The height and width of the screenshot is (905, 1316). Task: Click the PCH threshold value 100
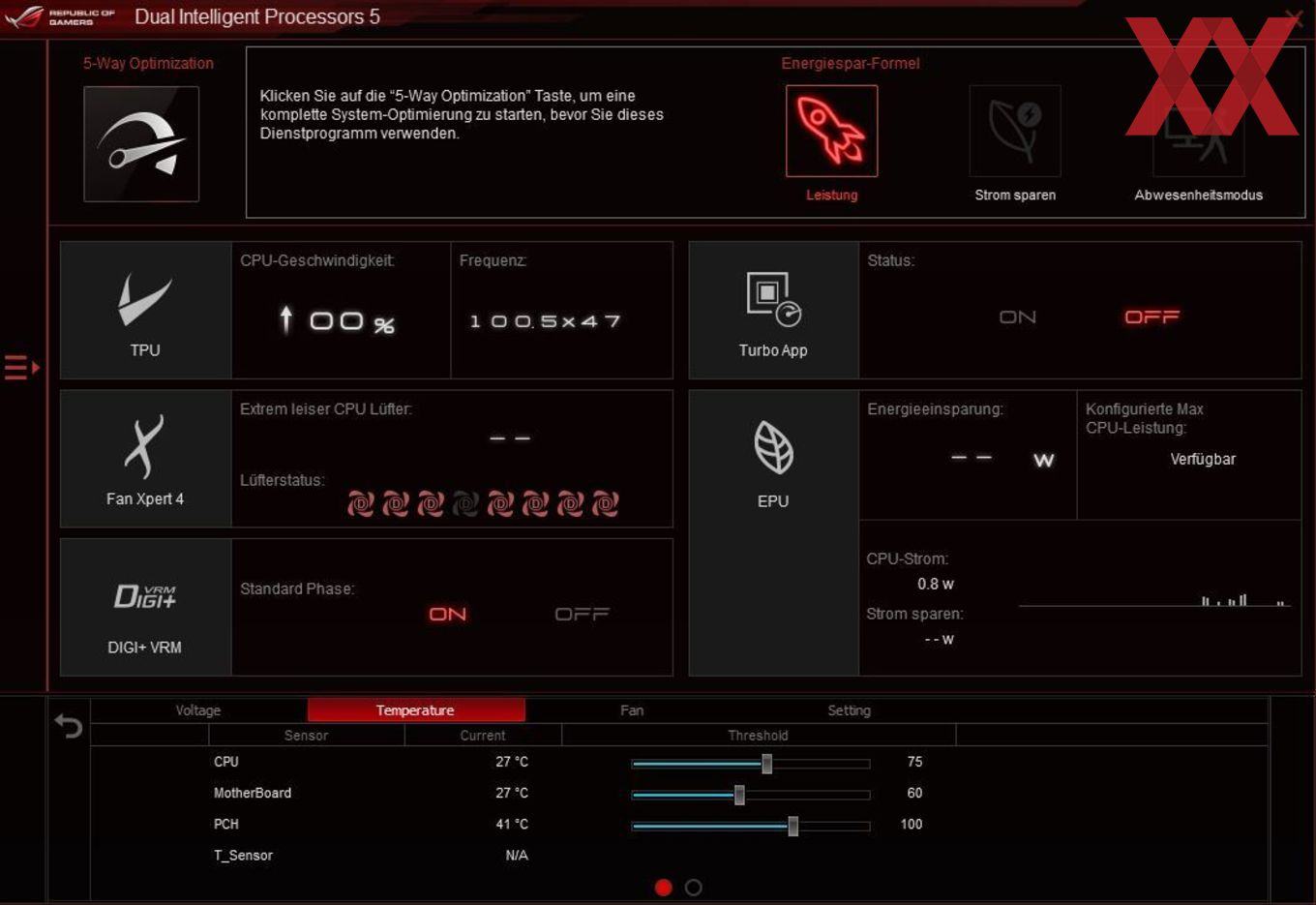tap(912, 824)
